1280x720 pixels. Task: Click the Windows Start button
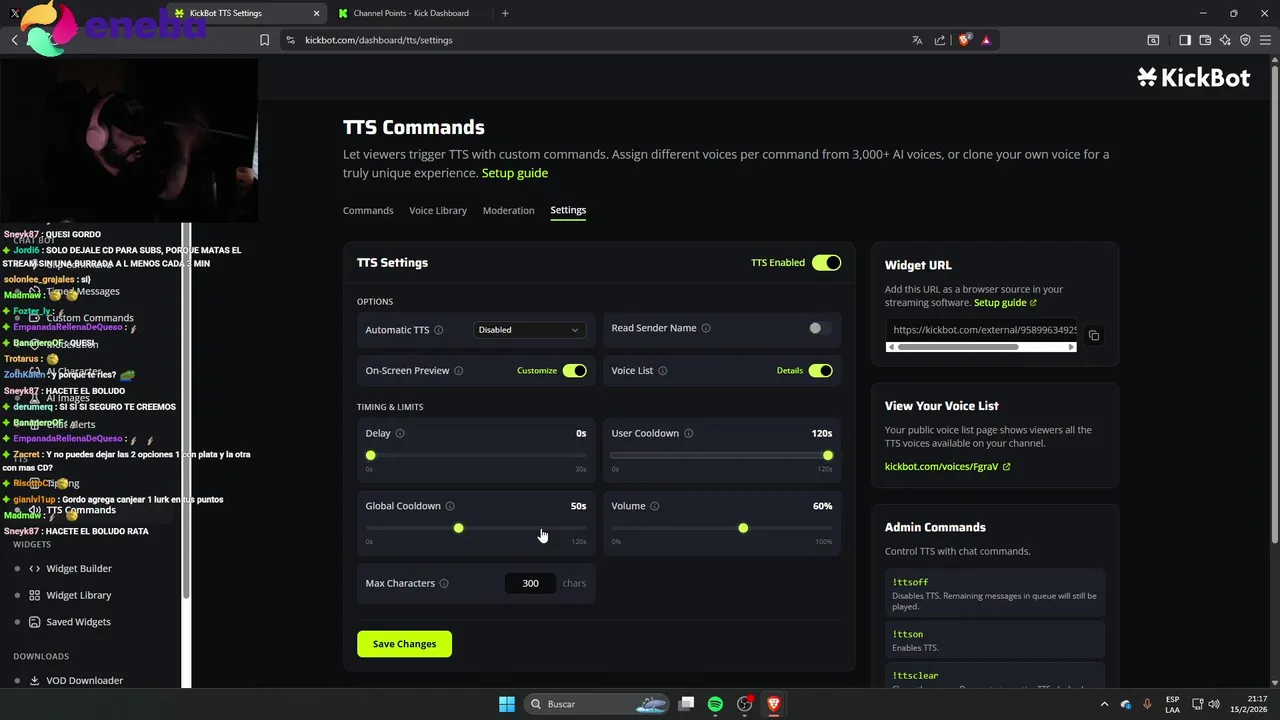[x=506, y=704]
